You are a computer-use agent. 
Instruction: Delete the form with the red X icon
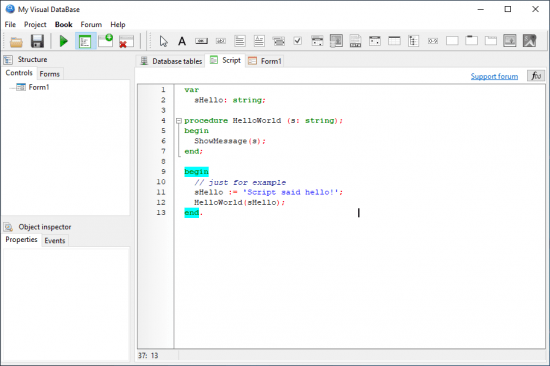click(x=126, y=41)
